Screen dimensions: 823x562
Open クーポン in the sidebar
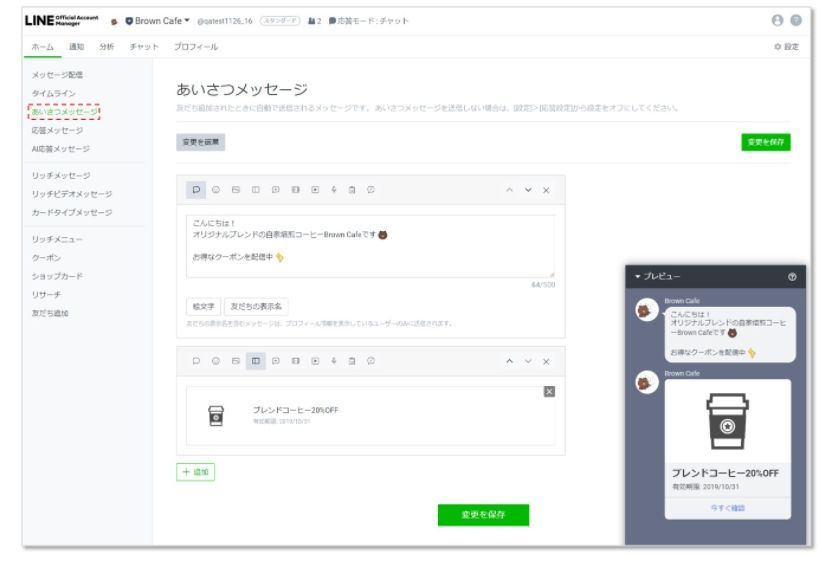click(x=46, y=258)
